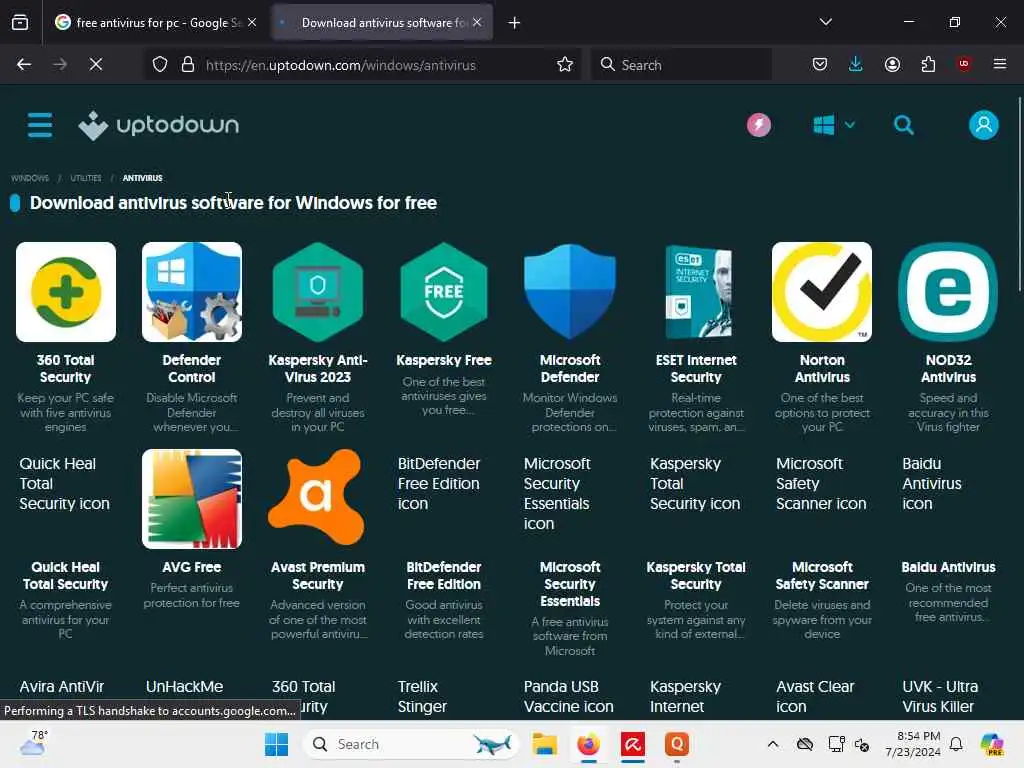
Task: Save the page to Pocket
Action: 820,64
